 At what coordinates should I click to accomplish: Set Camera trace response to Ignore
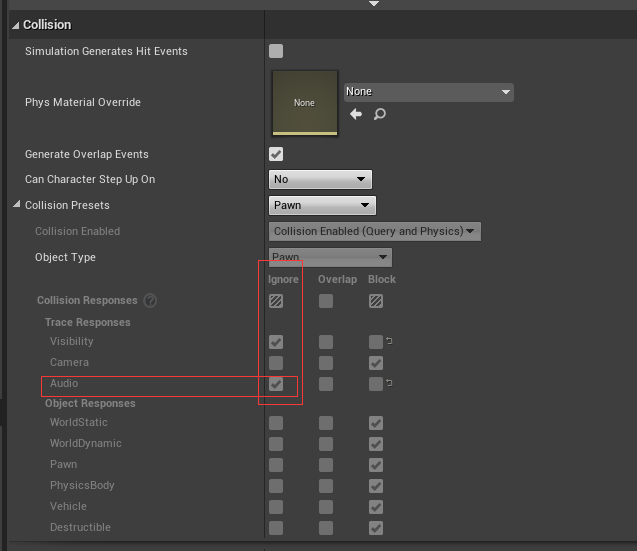tap(276, 363)
